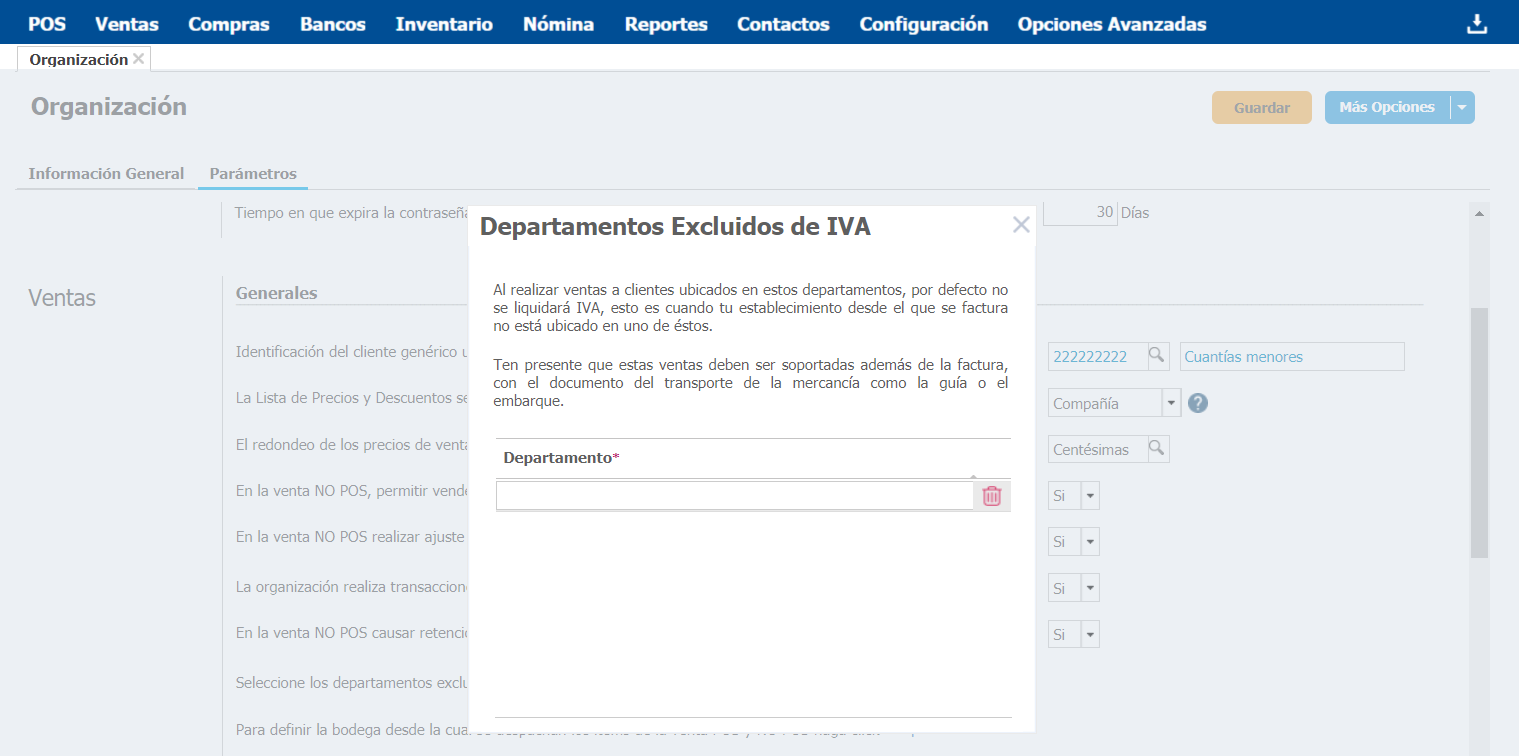Click the Cuantías menores text field
Screen dimensions: 1519x756
click(x=1292, y=356)
